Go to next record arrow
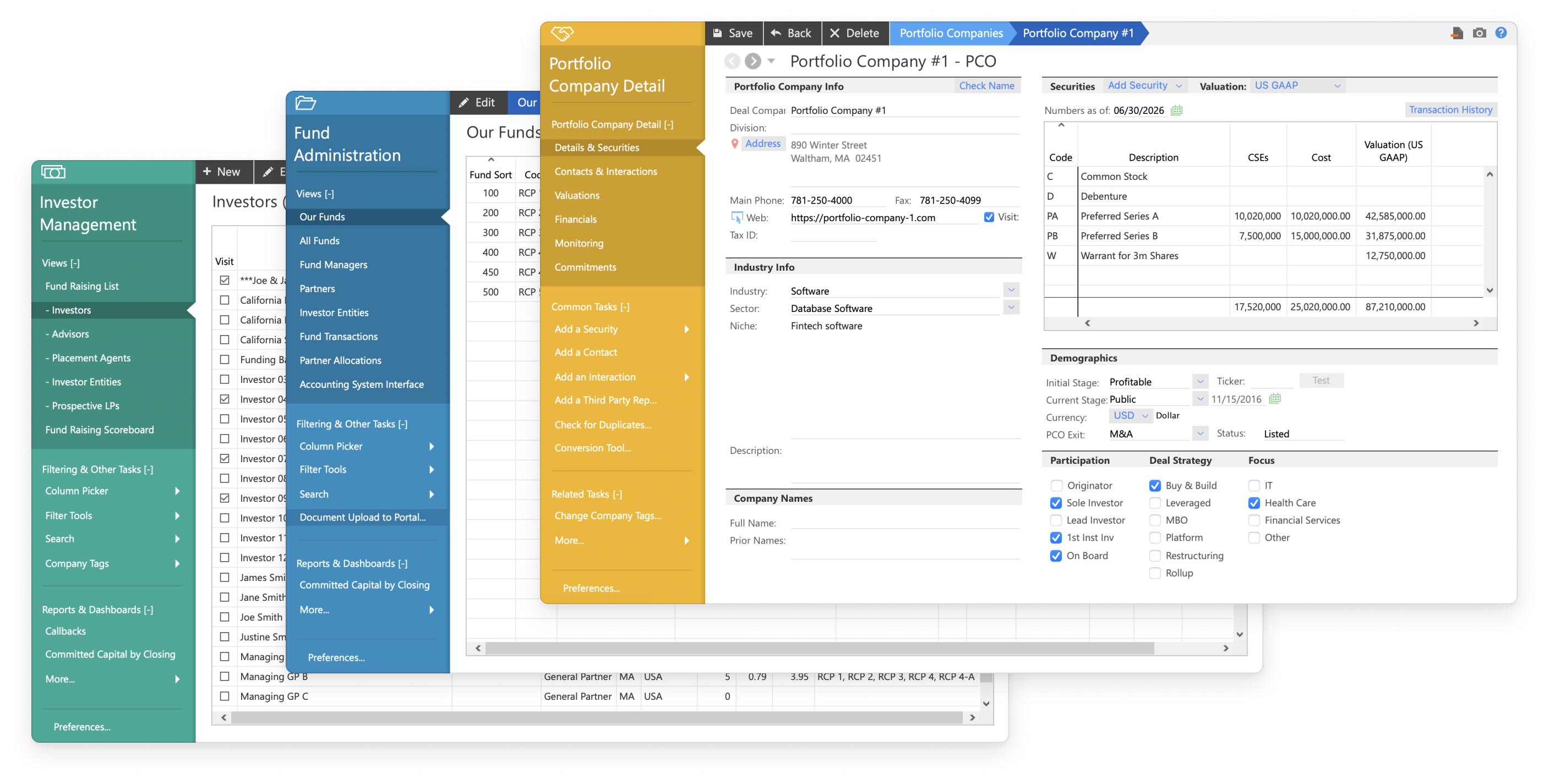The width and height of the screenshot is (1549, 784). (752, 61)
